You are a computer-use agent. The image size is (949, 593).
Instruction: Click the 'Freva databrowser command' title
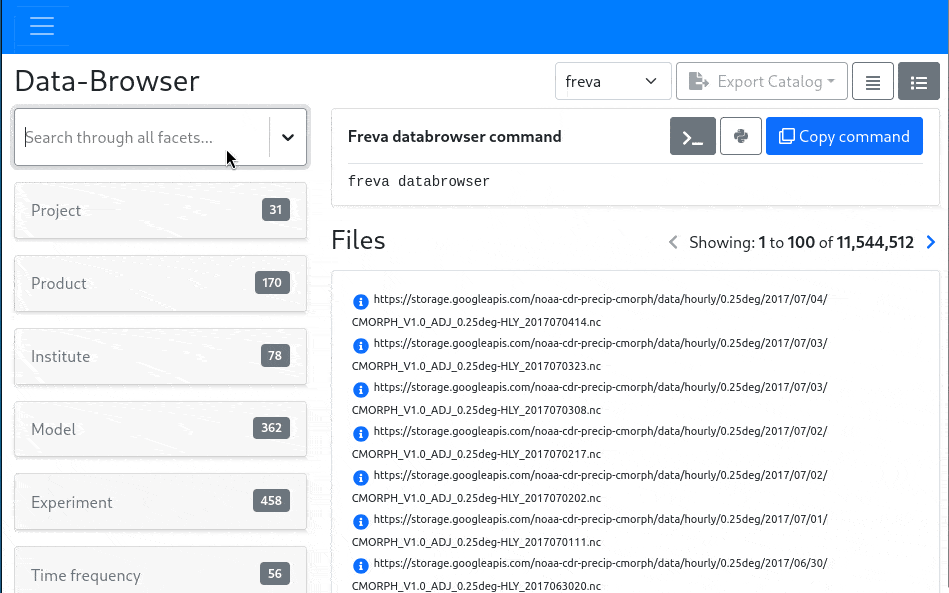(455, 137)
